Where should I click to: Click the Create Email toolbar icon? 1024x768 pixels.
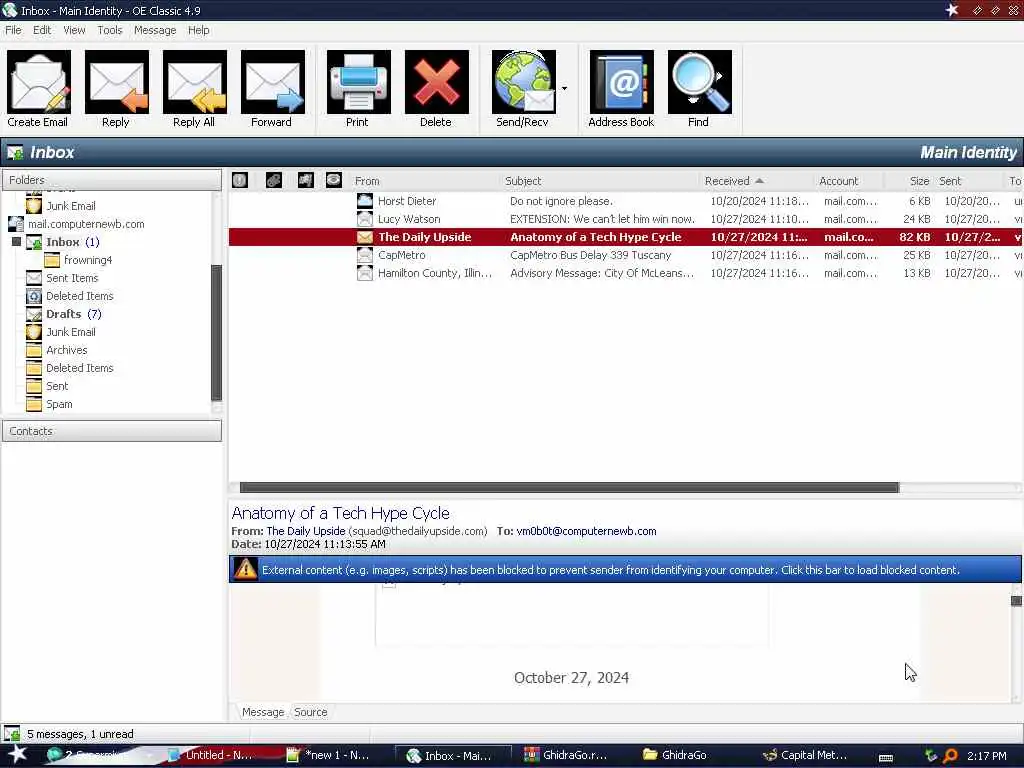pyautogui.click(x=39, y=82)
